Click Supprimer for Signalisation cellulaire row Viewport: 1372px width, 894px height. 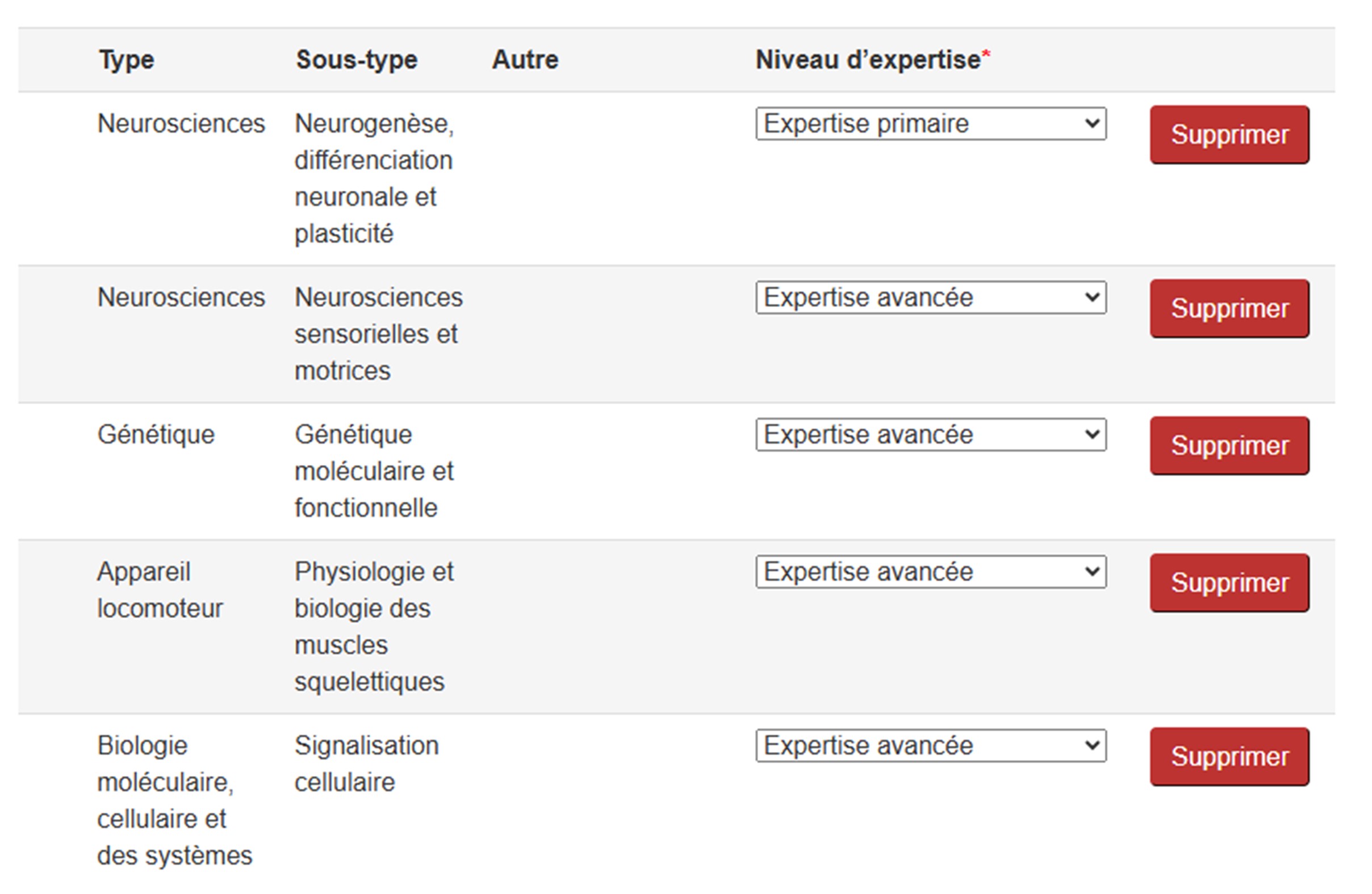coord(1229,757)
